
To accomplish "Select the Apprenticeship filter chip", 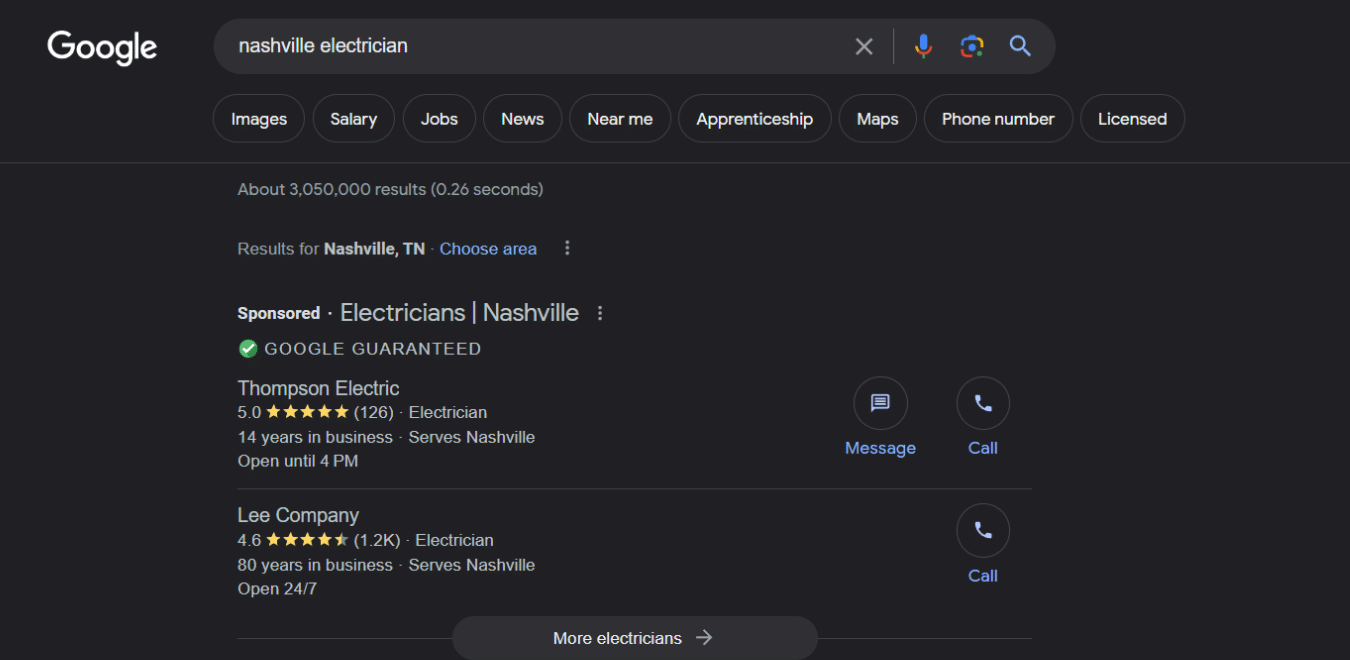I will tap(755, 119).
